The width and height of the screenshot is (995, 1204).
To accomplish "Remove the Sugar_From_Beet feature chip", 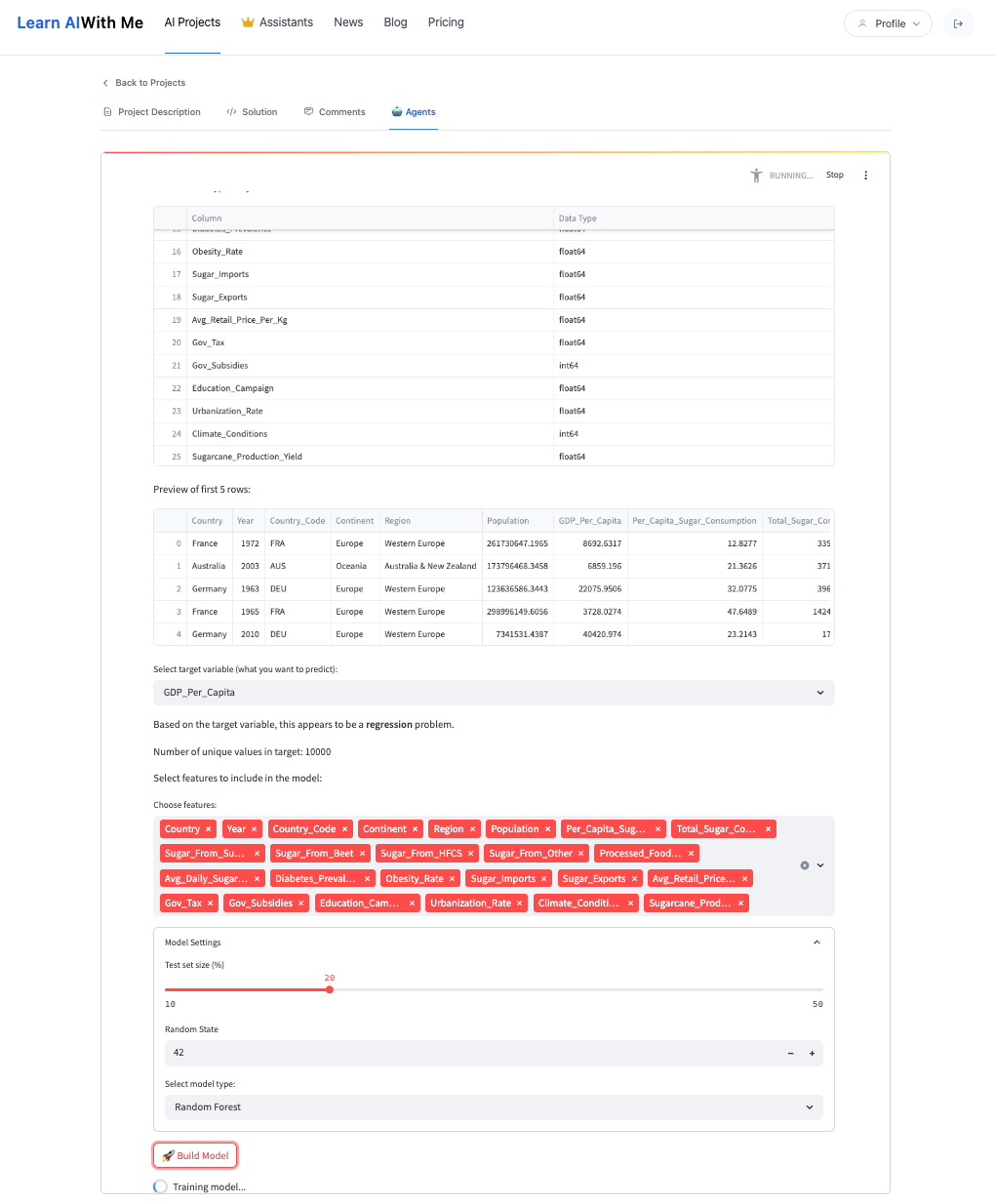I will point(362,854).
